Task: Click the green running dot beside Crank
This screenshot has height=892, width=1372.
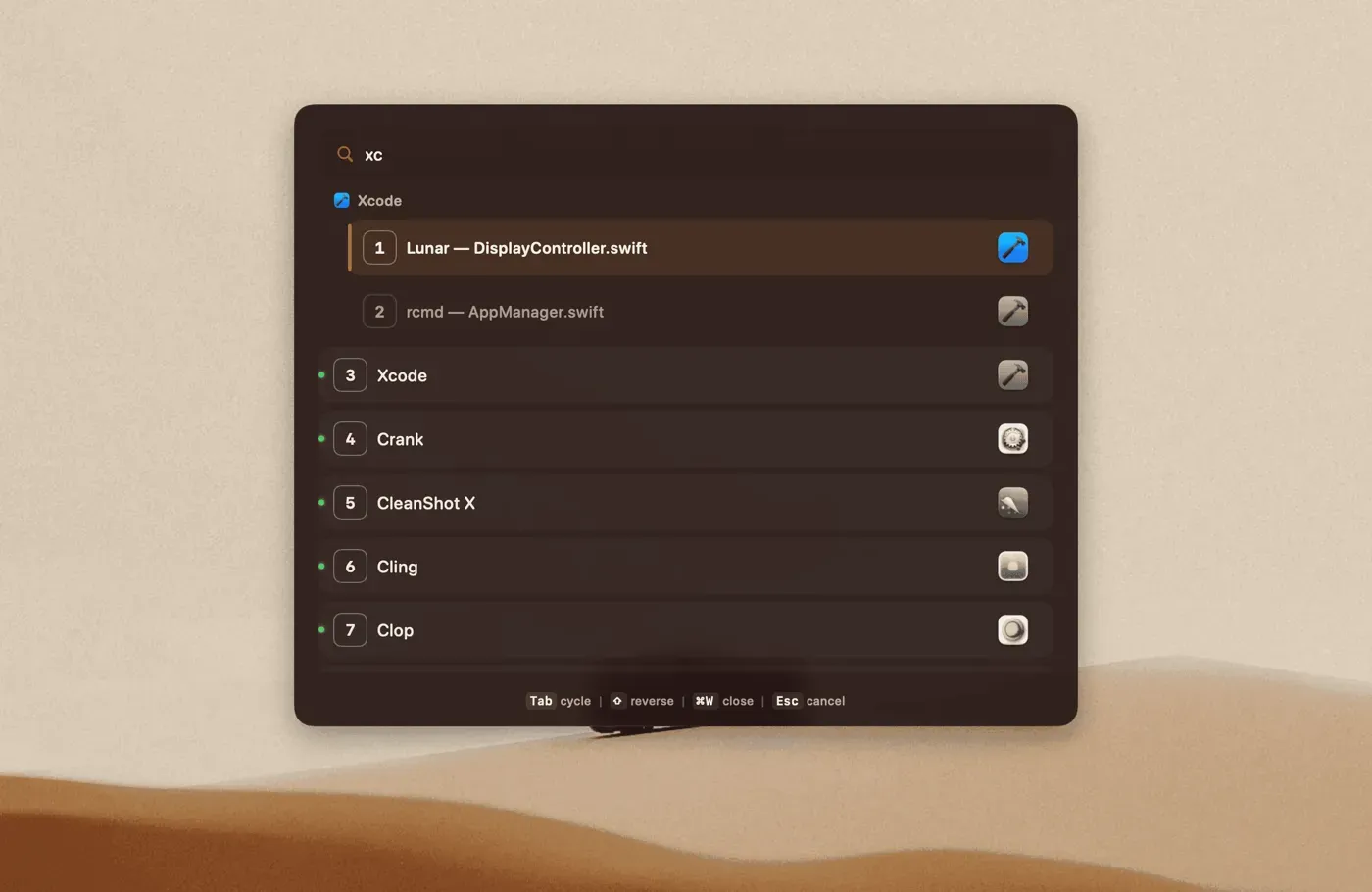Action: (321, 439)
